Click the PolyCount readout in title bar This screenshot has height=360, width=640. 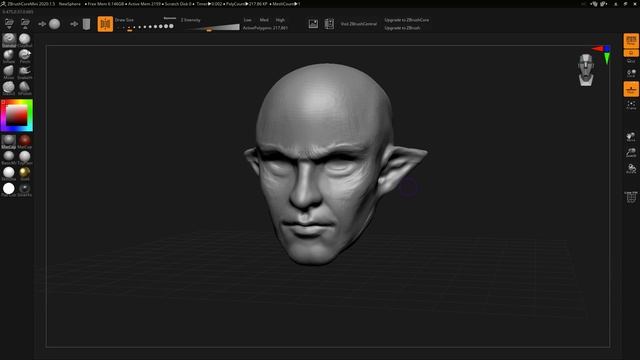click(246, 4)
